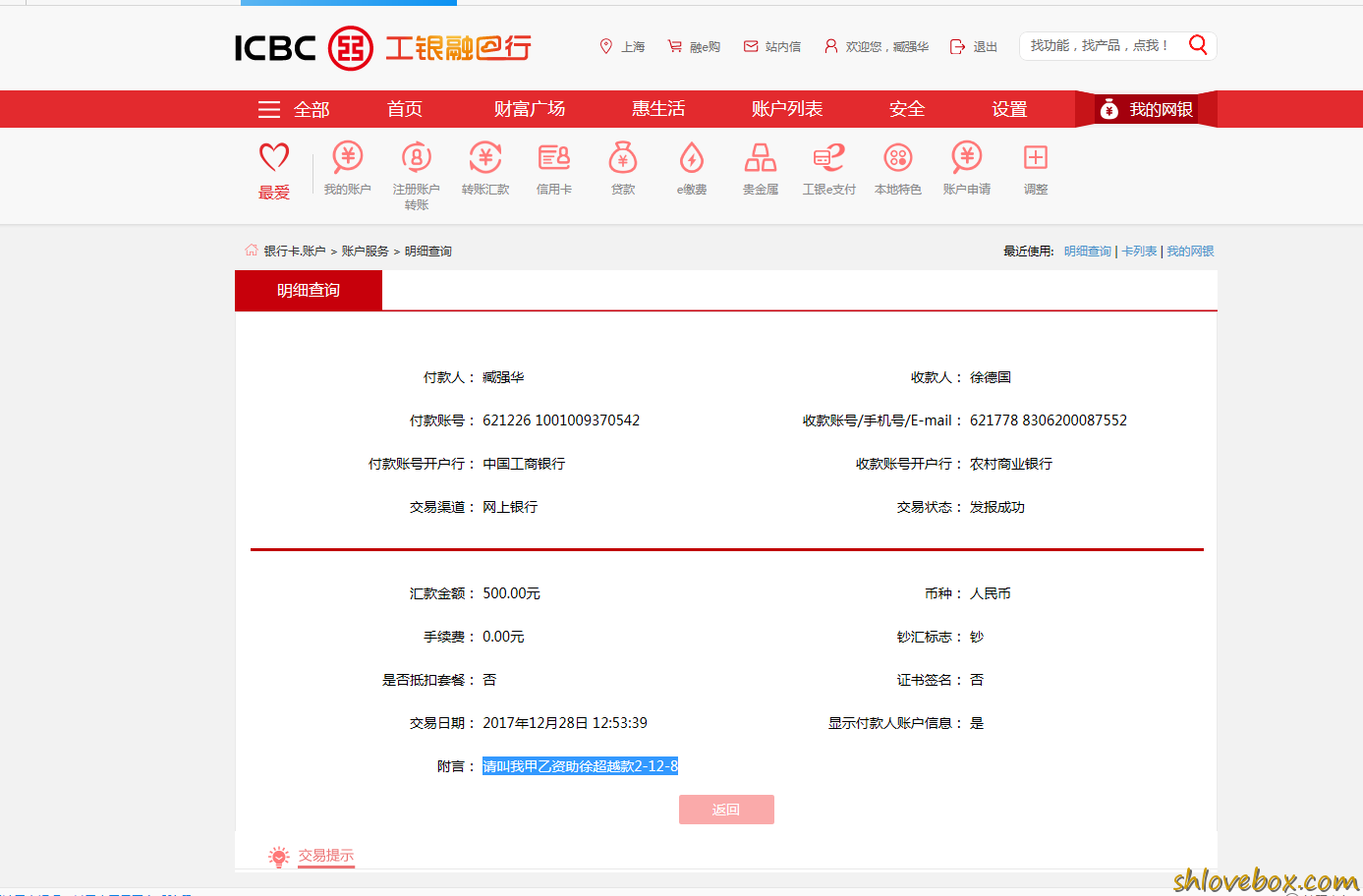Screen dimensions: 1363x896
Task: Go to 首页 in navigation bar
Action: click(x=405, y=109)
